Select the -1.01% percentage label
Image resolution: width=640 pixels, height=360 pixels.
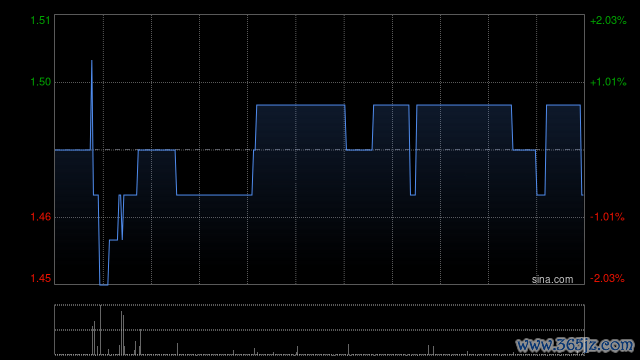coord(607,217)
